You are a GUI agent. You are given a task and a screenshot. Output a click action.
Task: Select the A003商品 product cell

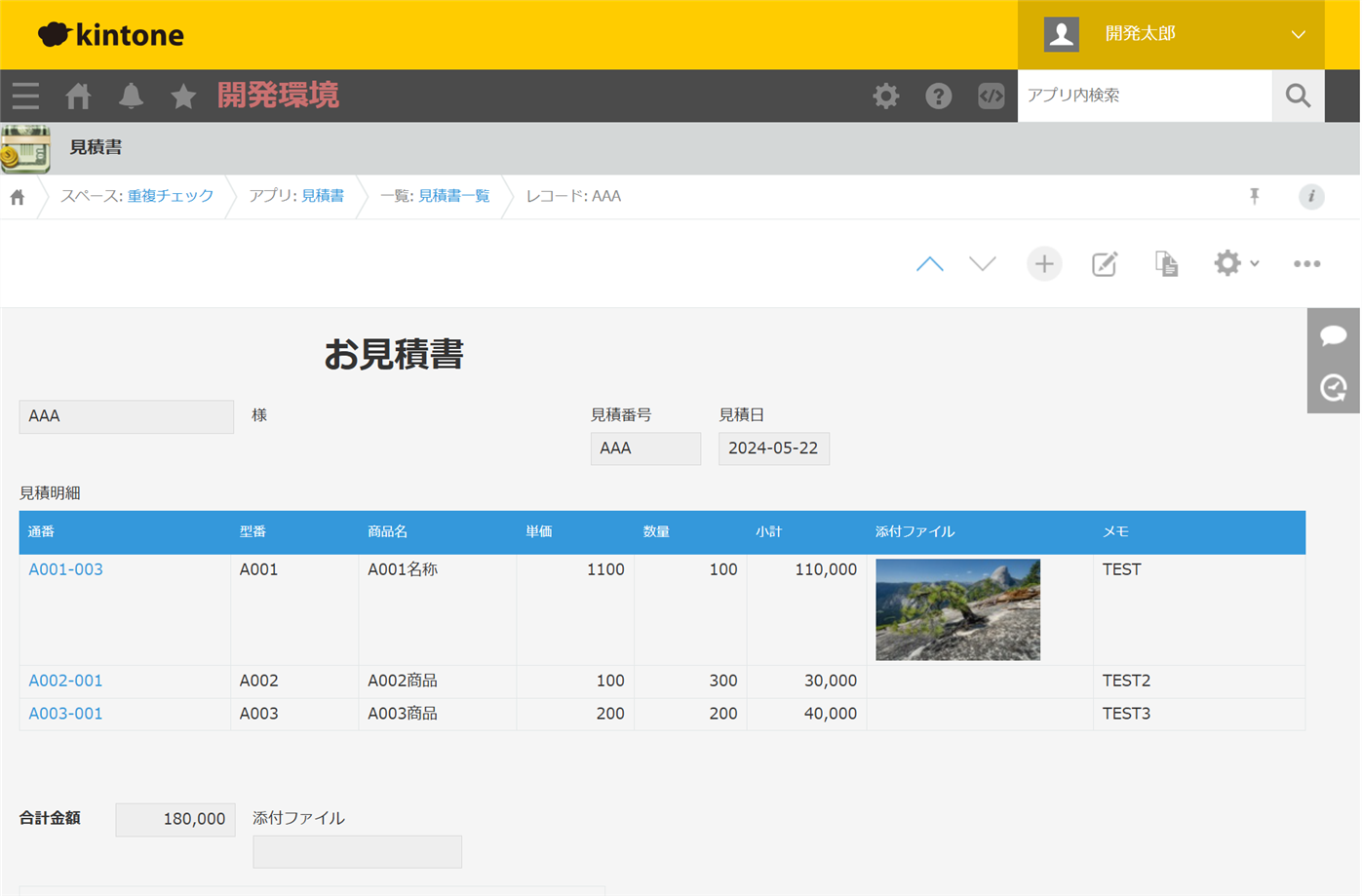point(437,715)
